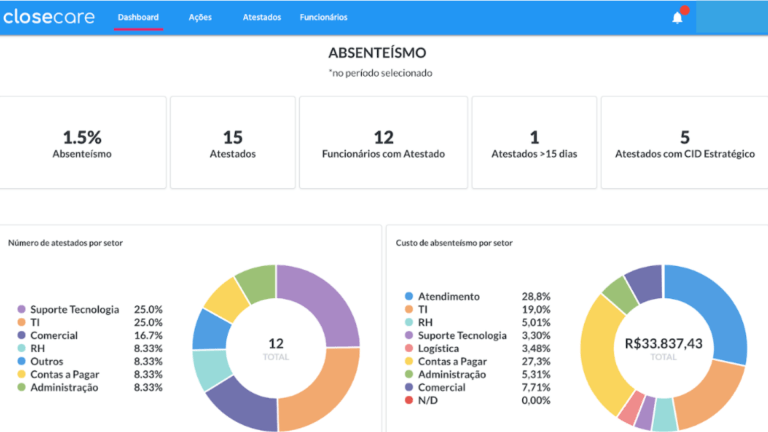Open Atestados com CID Estratégico card
The image size is (768, 432).
(x=684, y=143)
